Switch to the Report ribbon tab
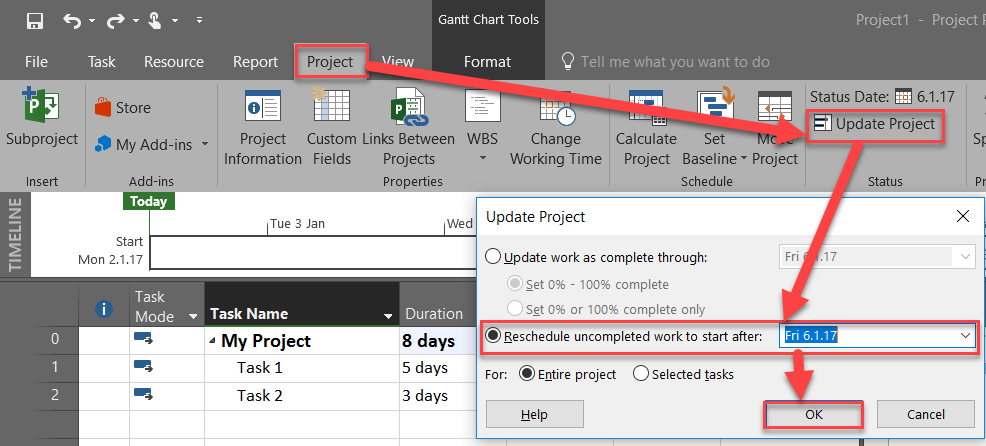This screenshot has width=986, height=446. click(x=255, y=62)
